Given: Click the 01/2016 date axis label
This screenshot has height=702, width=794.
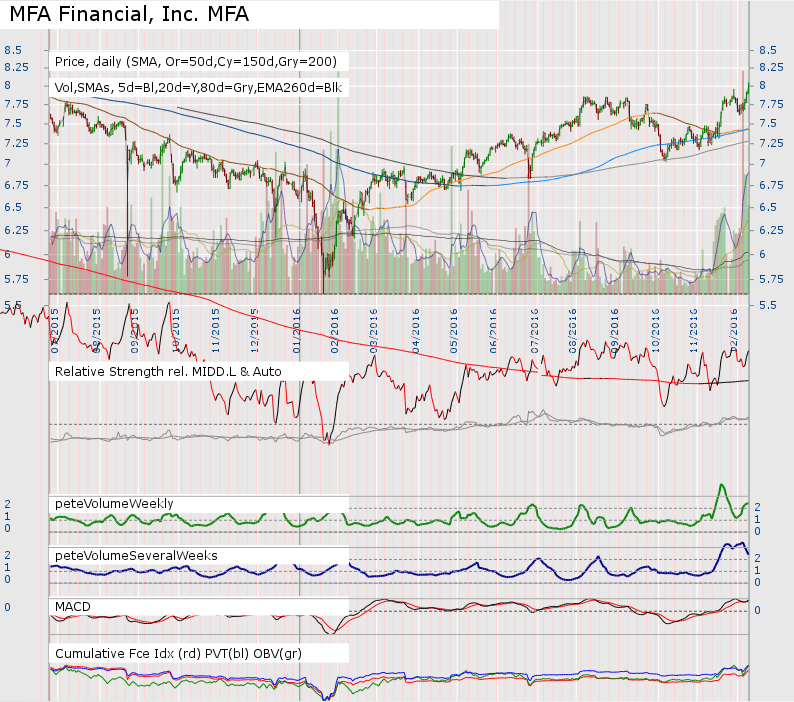Looking at the screenshot, I should 297,331.
